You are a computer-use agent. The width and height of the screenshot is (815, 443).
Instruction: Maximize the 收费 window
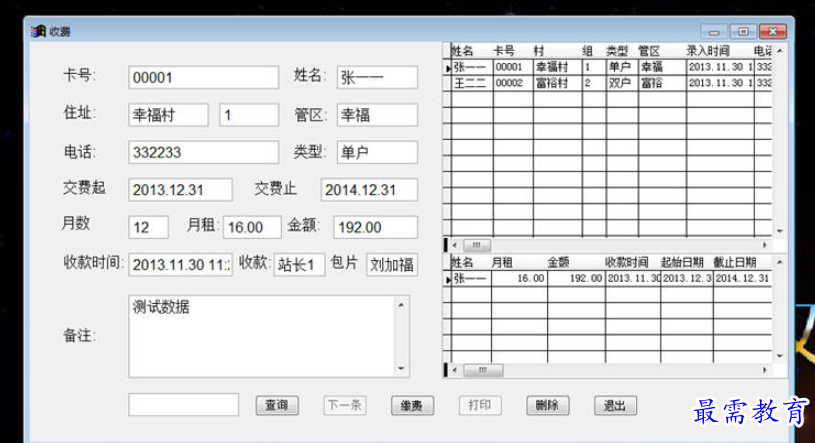(x=743, y=32)
